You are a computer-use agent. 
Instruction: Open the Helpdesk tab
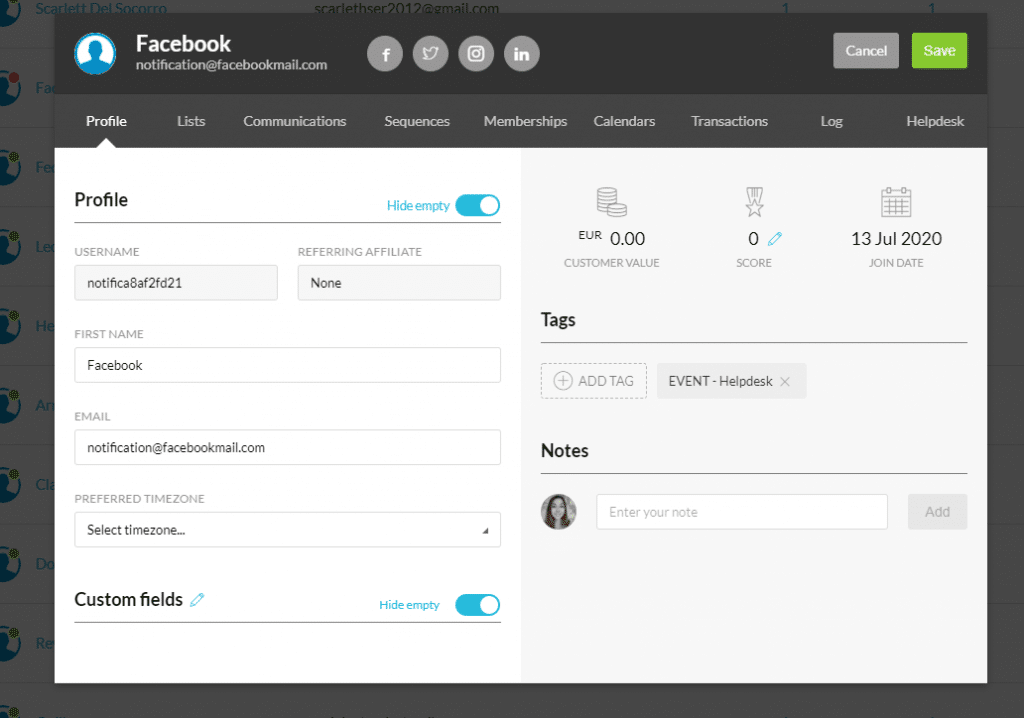click(935, 121)
